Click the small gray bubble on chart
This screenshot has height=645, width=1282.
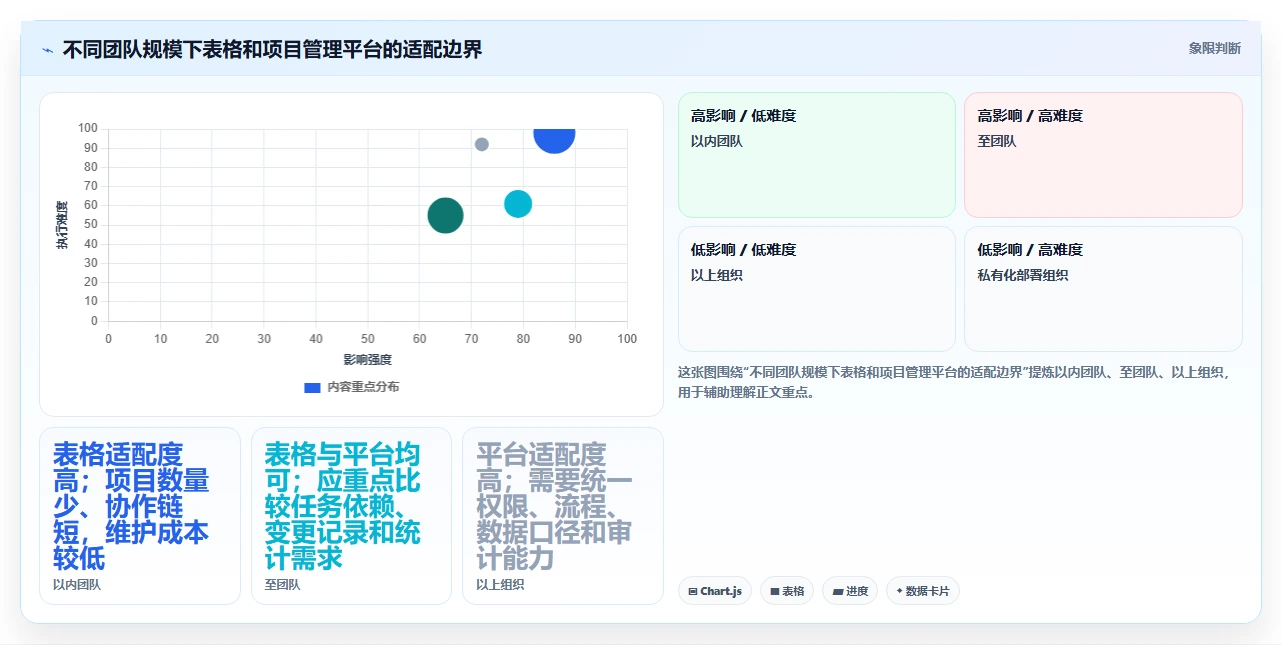coord(482,144)
